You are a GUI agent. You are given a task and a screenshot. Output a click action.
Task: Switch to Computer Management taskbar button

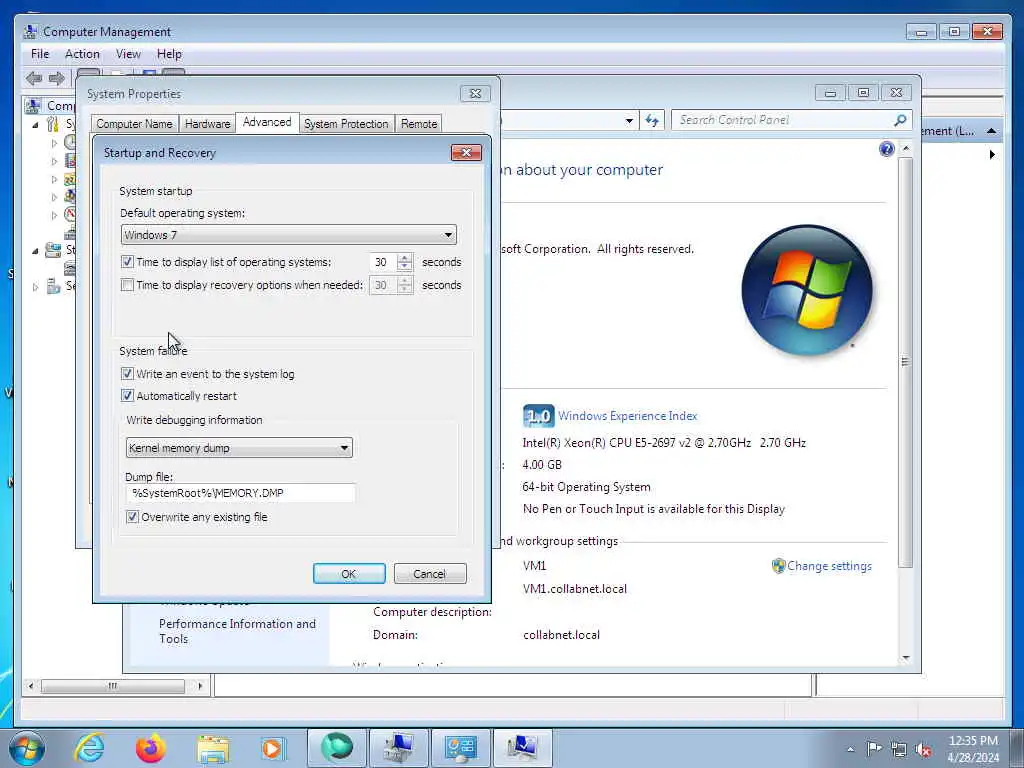coord(398,748)
